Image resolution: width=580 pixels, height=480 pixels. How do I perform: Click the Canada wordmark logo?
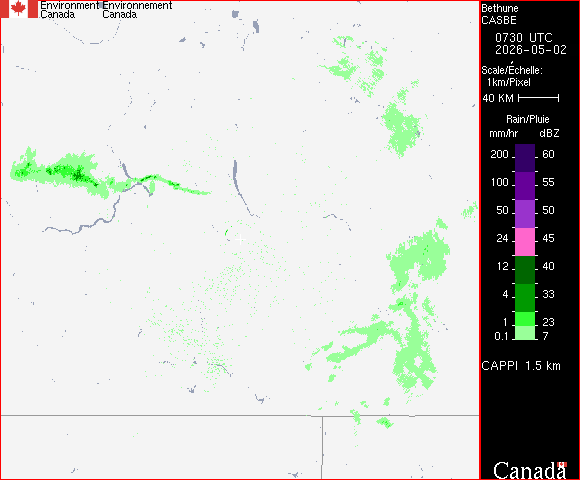click(x=529, y=471)
